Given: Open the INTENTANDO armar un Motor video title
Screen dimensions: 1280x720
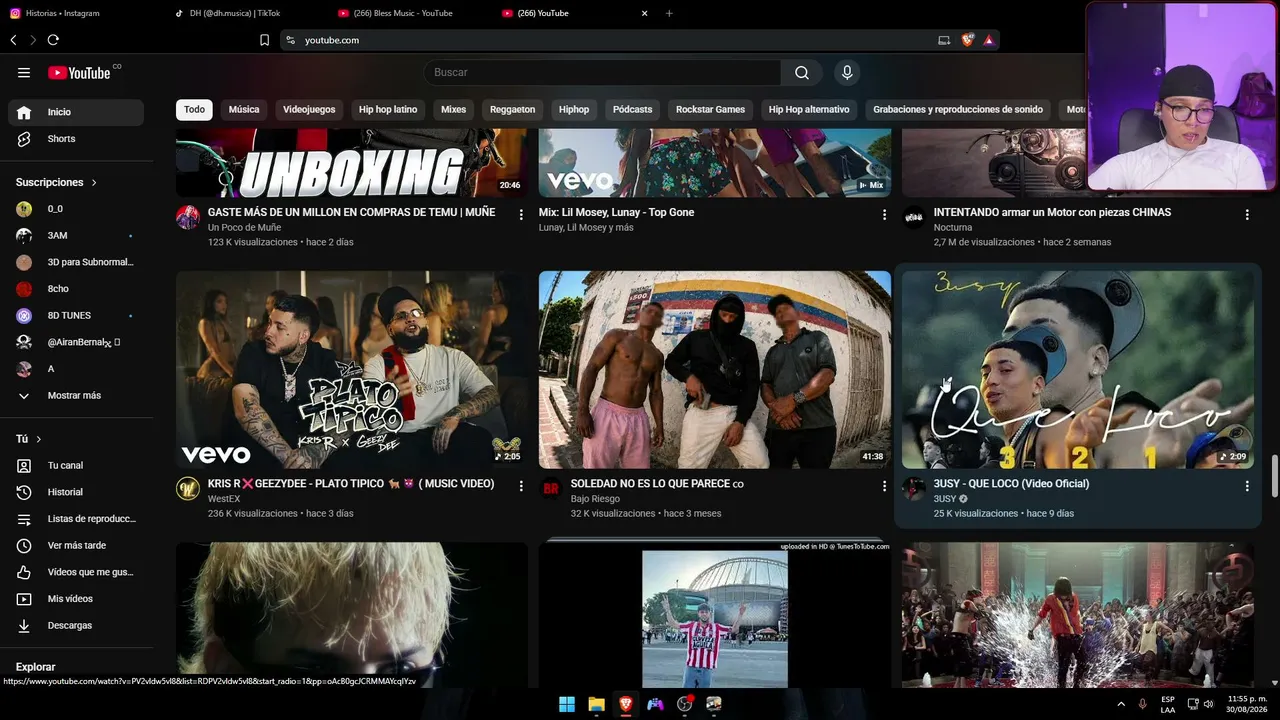Looking at the screenshot, I should click(1052, 212).
